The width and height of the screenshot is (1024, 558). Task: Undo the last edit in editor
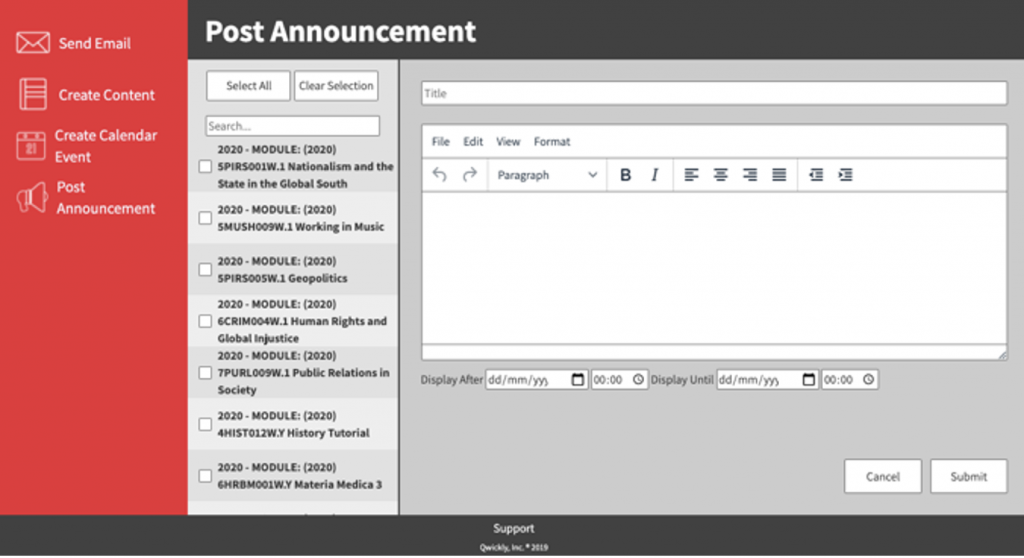tap(440, 174)
